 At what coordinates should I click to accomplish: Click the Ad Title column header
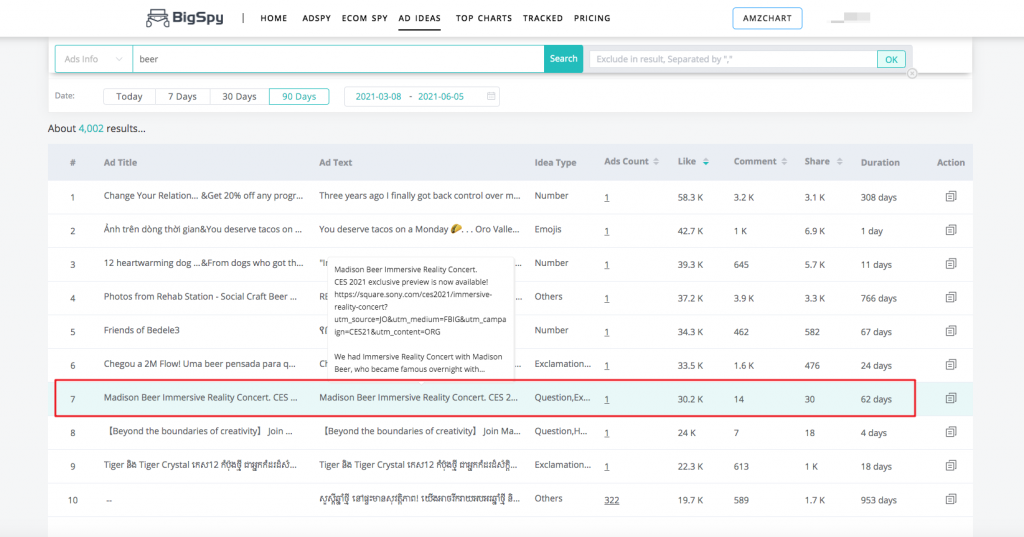(120, 163)
